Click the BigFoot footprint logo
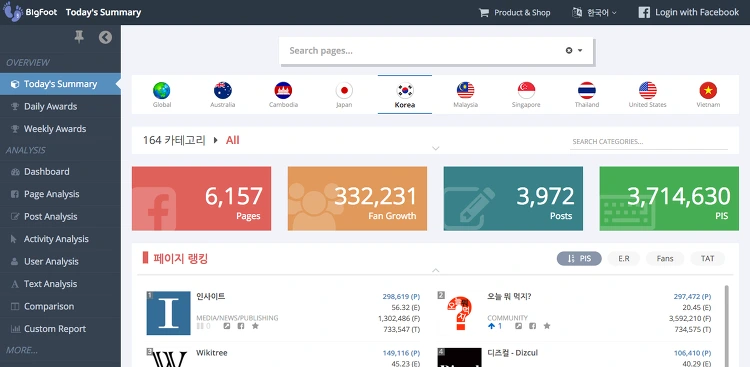Screen dimensions: 750x367 point(13,12)
